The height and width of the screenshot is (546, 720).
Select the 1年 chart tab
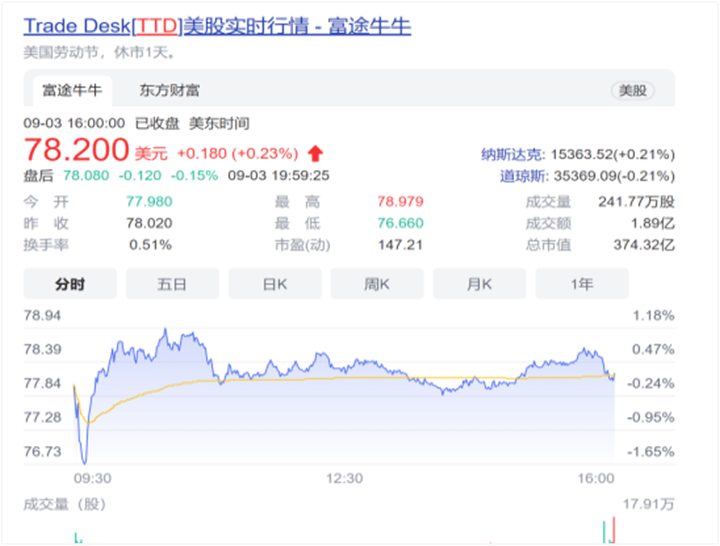tap(582, 284)
